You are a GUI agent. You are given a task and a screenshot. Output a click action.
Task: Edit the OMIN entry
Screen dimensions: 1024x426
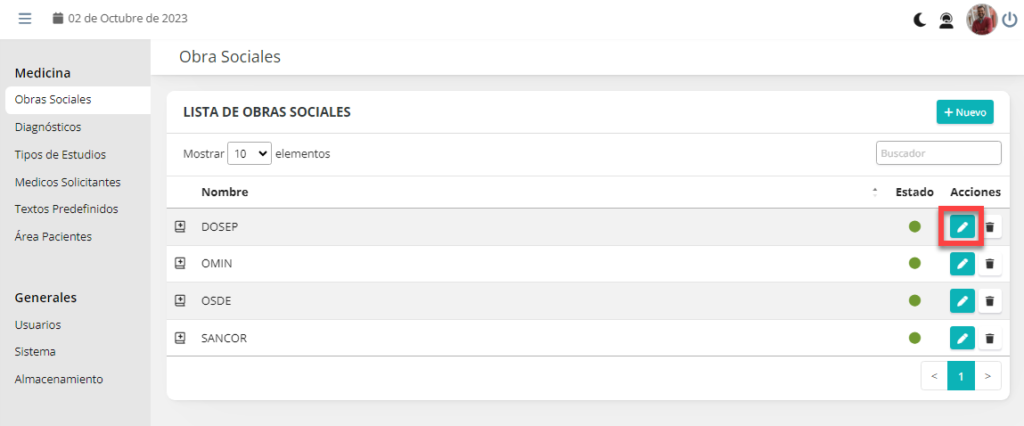[x=962, y=264]
